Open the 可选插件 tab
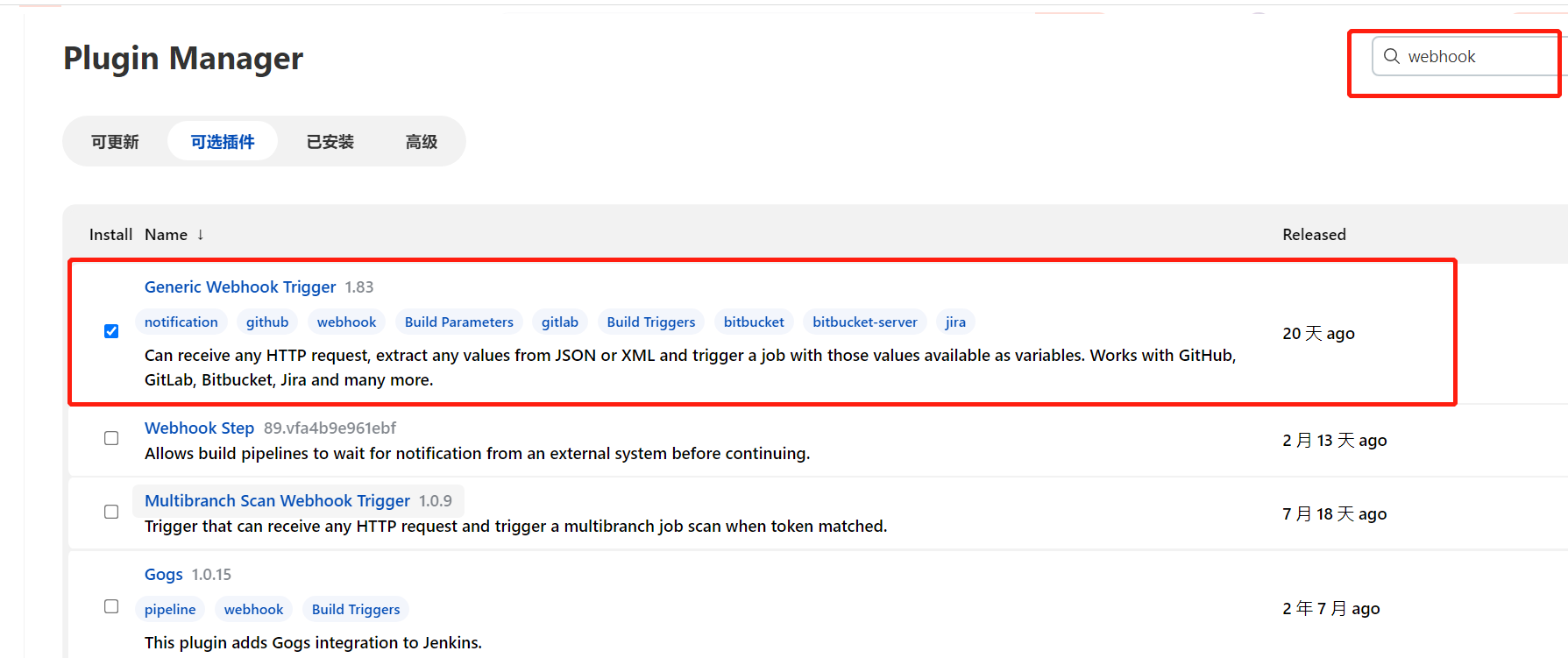Image resolution: width=1568 pixels, height=658 pixels. coord(223,142)
